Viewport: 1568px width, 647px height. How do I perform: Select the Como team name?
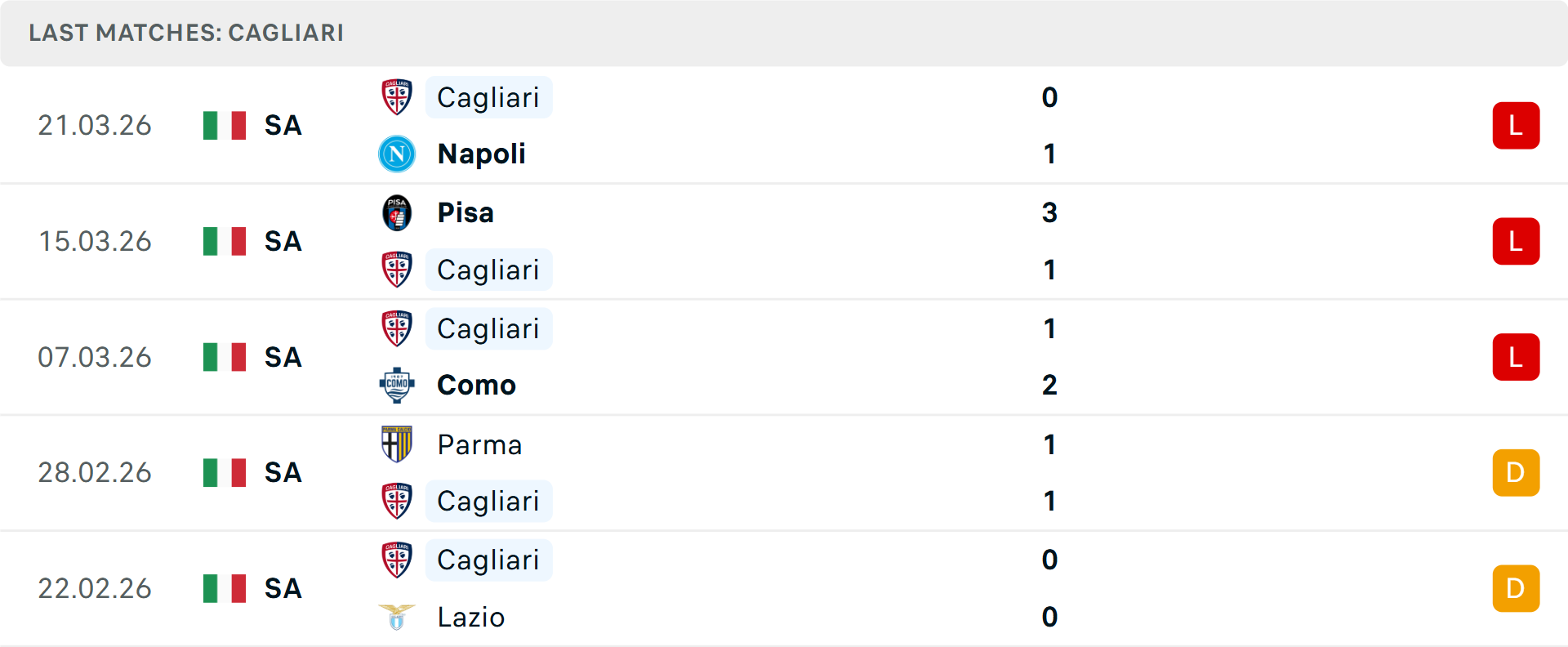(476, 385)
